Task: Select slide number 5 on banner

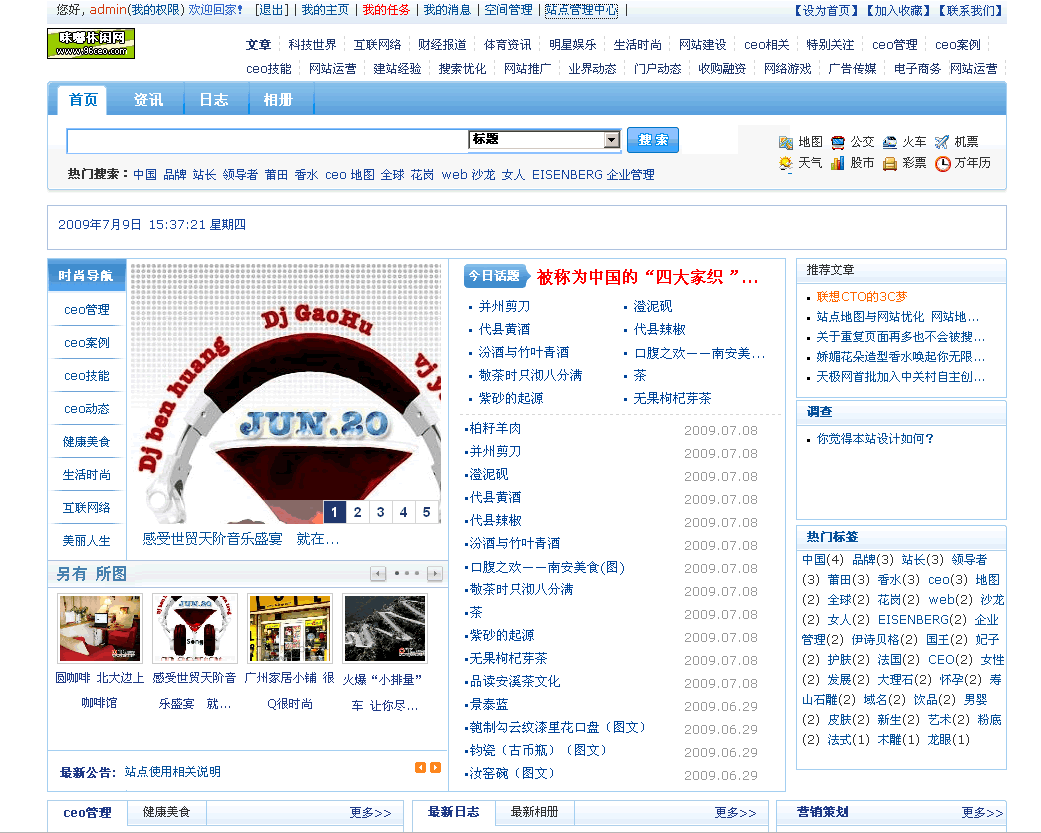Action: [x=426, y=512]
